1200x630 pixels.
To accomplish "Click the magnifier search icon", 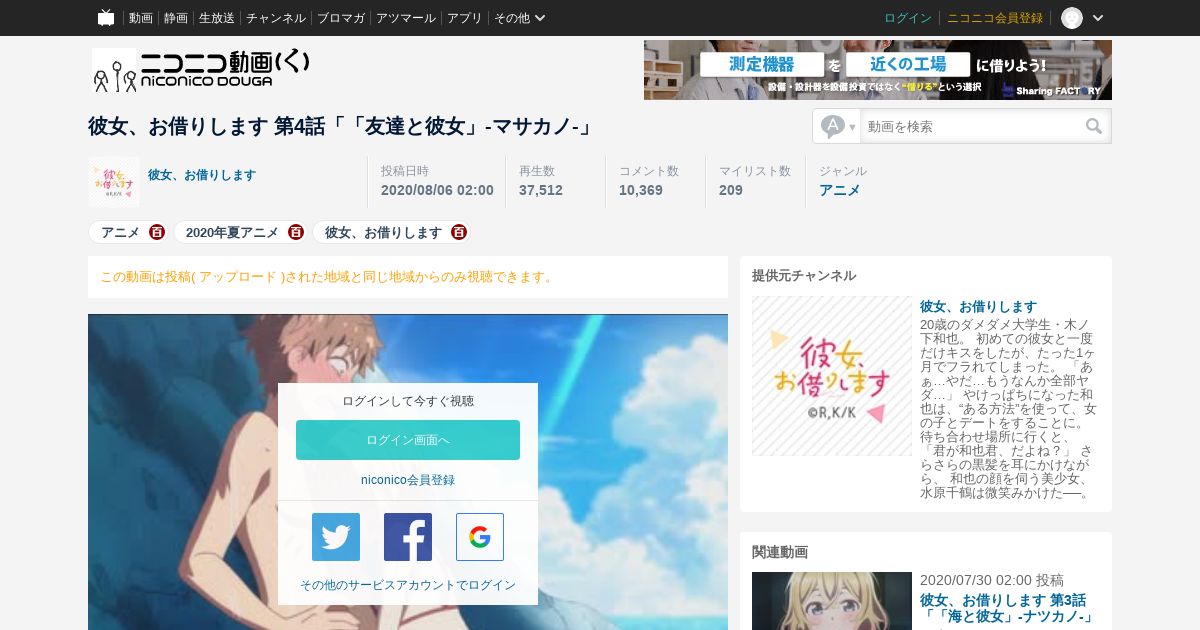I will [1094, 126].
